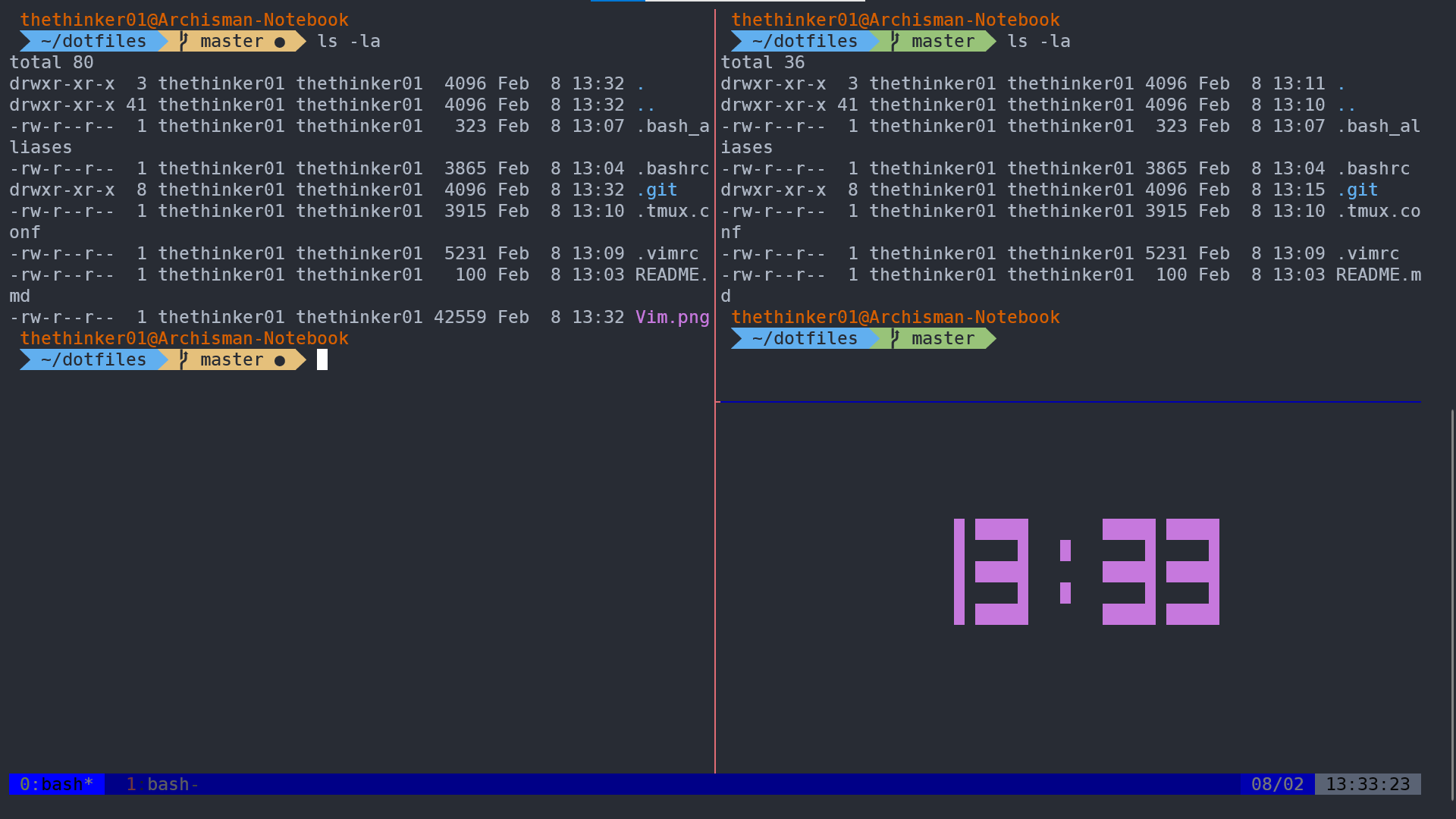
Task: Click 'total 80' line in left pane
Action: pyautogui.click(x=52, y=62)
